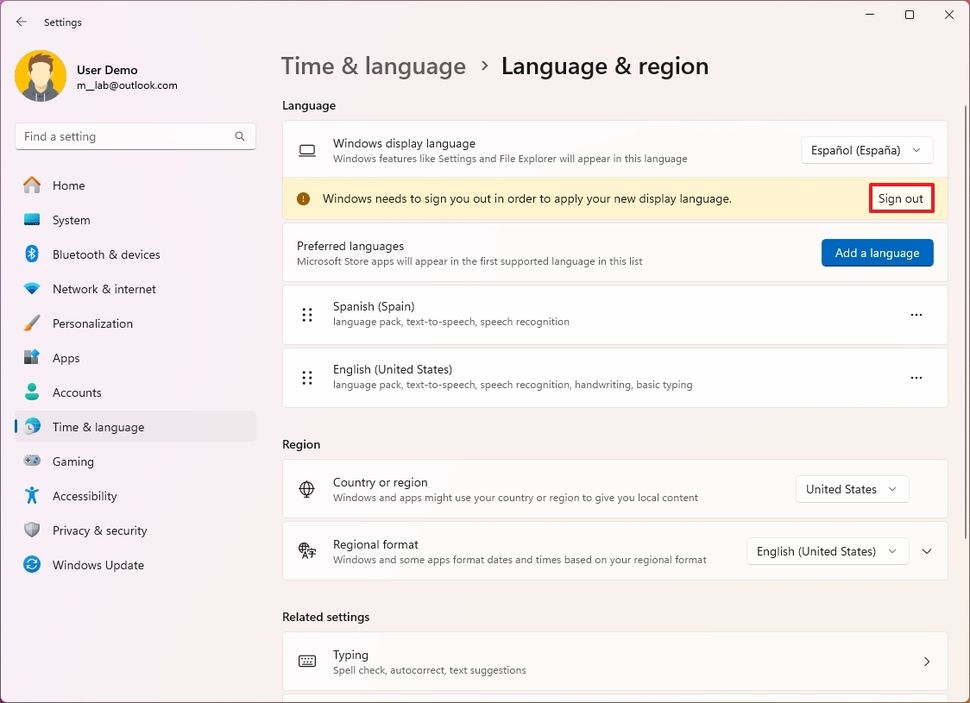Image resolution: width=970 pixels, height=703 pixels.
Task: Open the Country or region dropdown
Action: pos(851,489)
